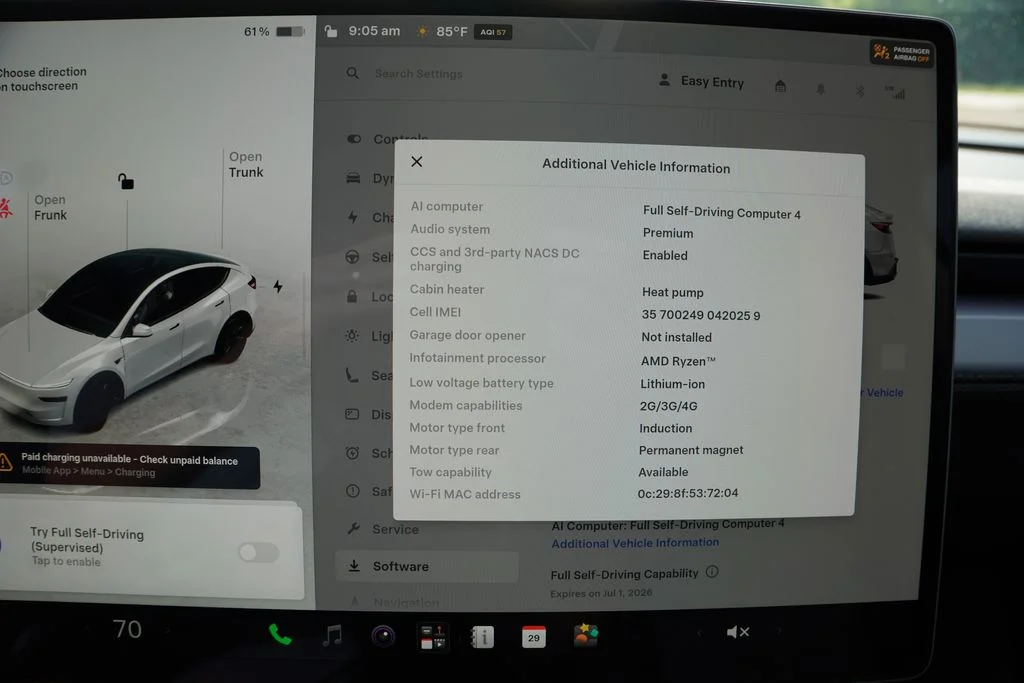The height and width of the screenshot is (683, 1024).
Task: Tap the Search Settings field
Action: 418,74
